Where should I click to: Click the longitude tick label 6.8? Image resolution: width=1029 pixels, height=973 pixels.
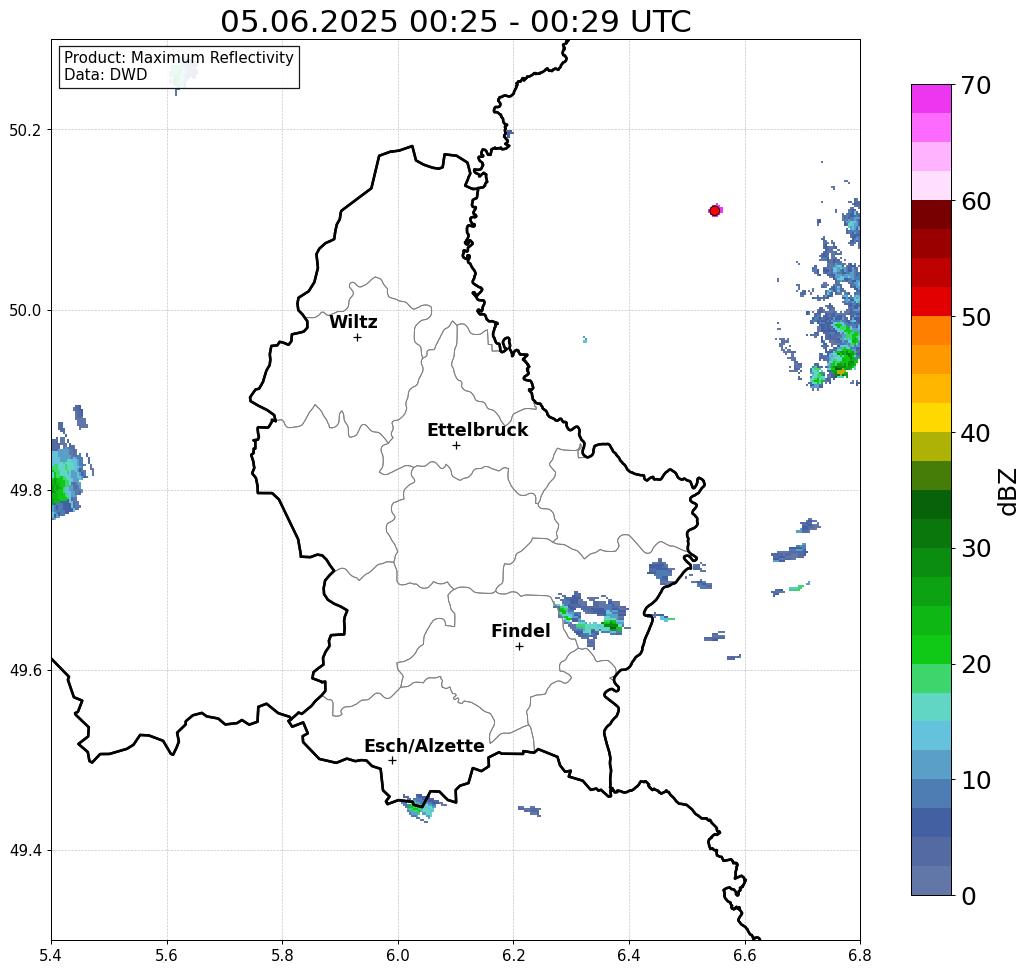click(860, 955)
